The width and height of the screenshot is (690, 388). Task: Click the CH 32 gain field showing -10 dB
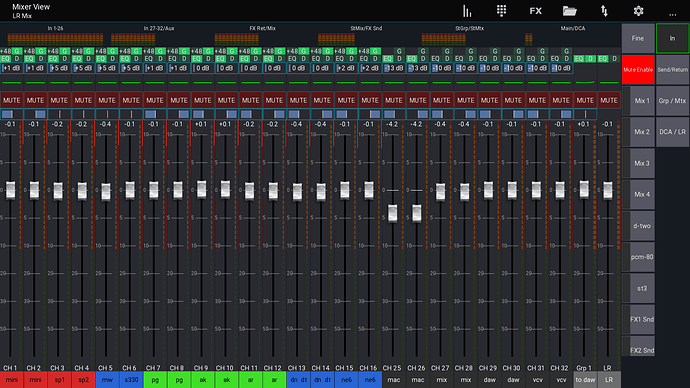[561, 68]
